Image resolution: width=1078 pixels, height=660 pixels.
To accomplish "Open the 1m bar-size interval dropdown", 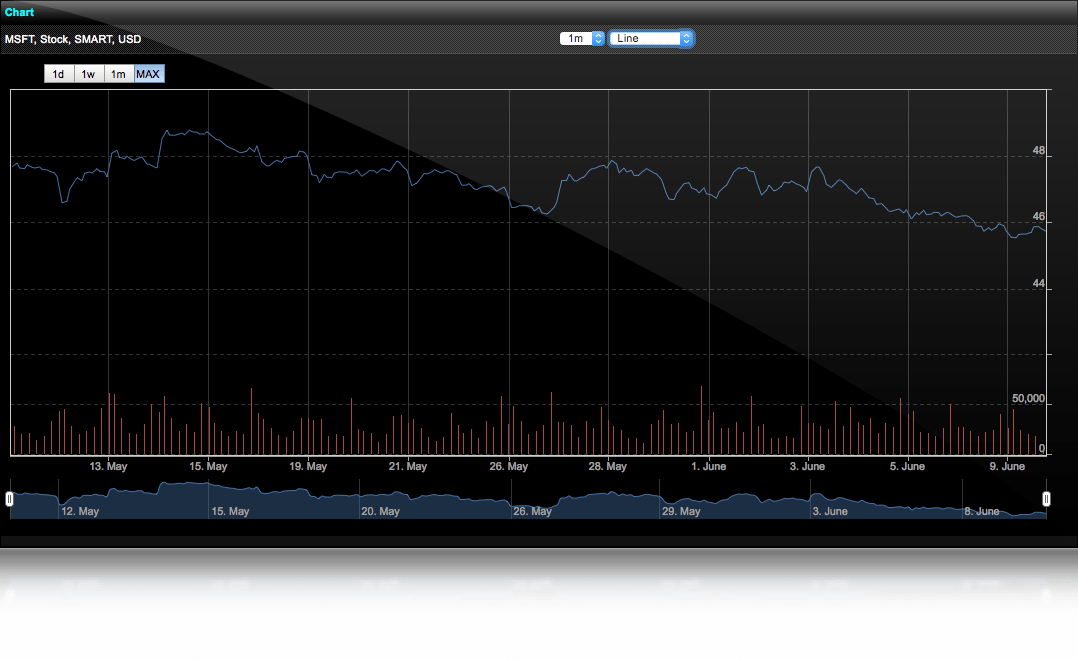I will [x=578, y=38].
